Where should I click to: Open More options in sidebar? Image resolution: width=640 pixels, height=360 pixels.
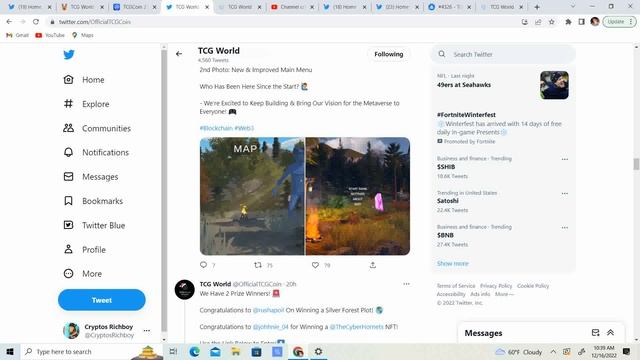coord(82,273)
